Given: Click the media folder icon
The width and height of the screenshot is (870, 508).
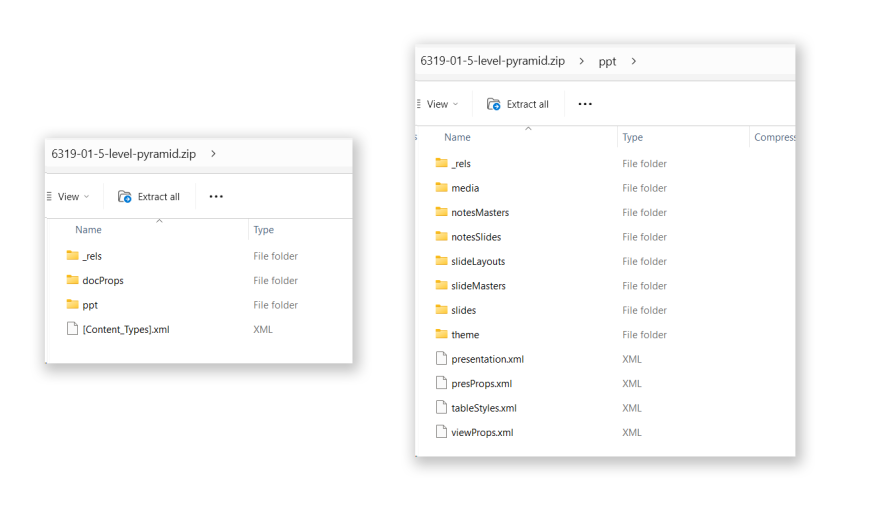Looking at the screenshot, I should pyautogui.click(x=441, y=187).
